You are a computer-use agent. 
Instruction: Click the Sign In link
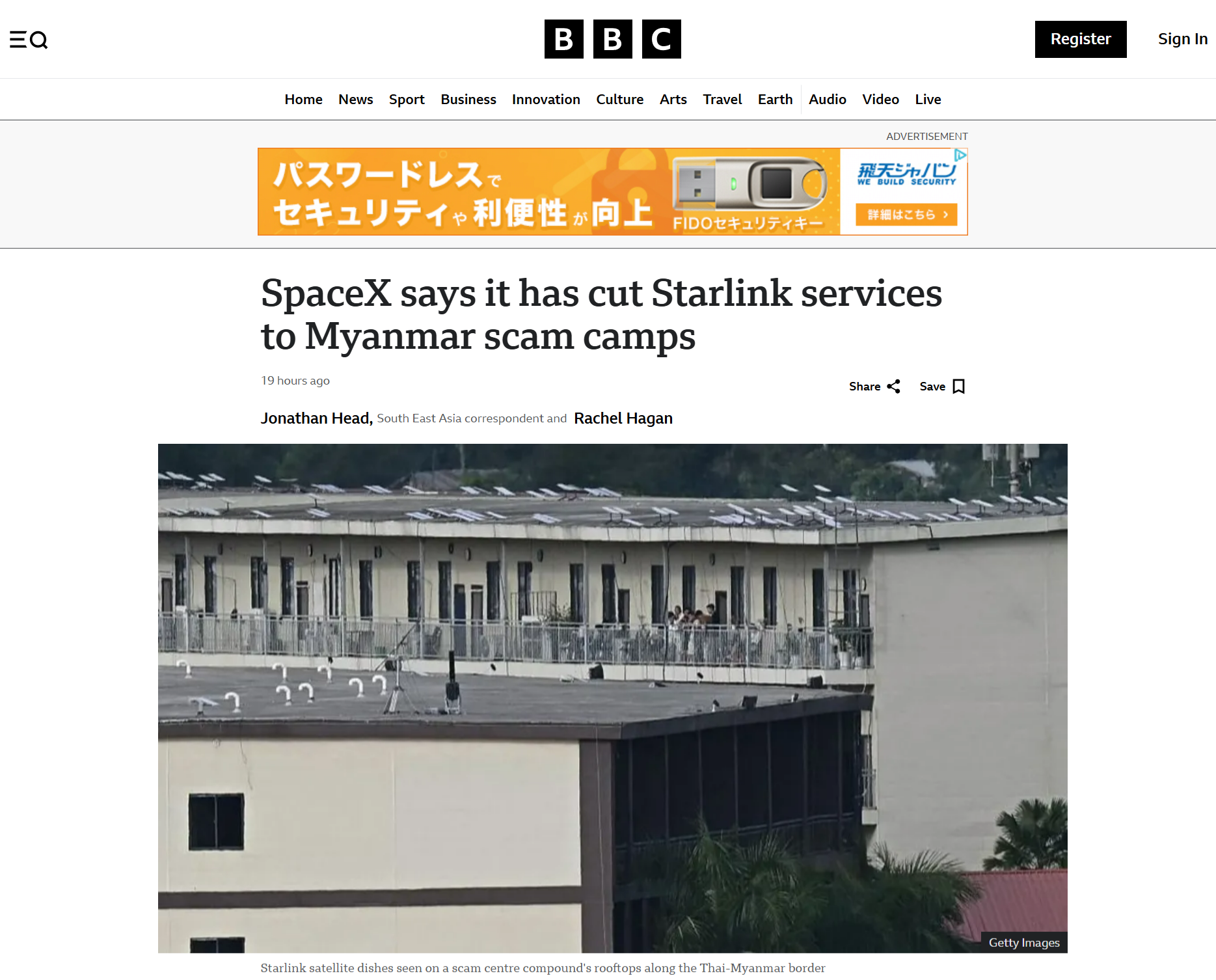pos(1182,39)
